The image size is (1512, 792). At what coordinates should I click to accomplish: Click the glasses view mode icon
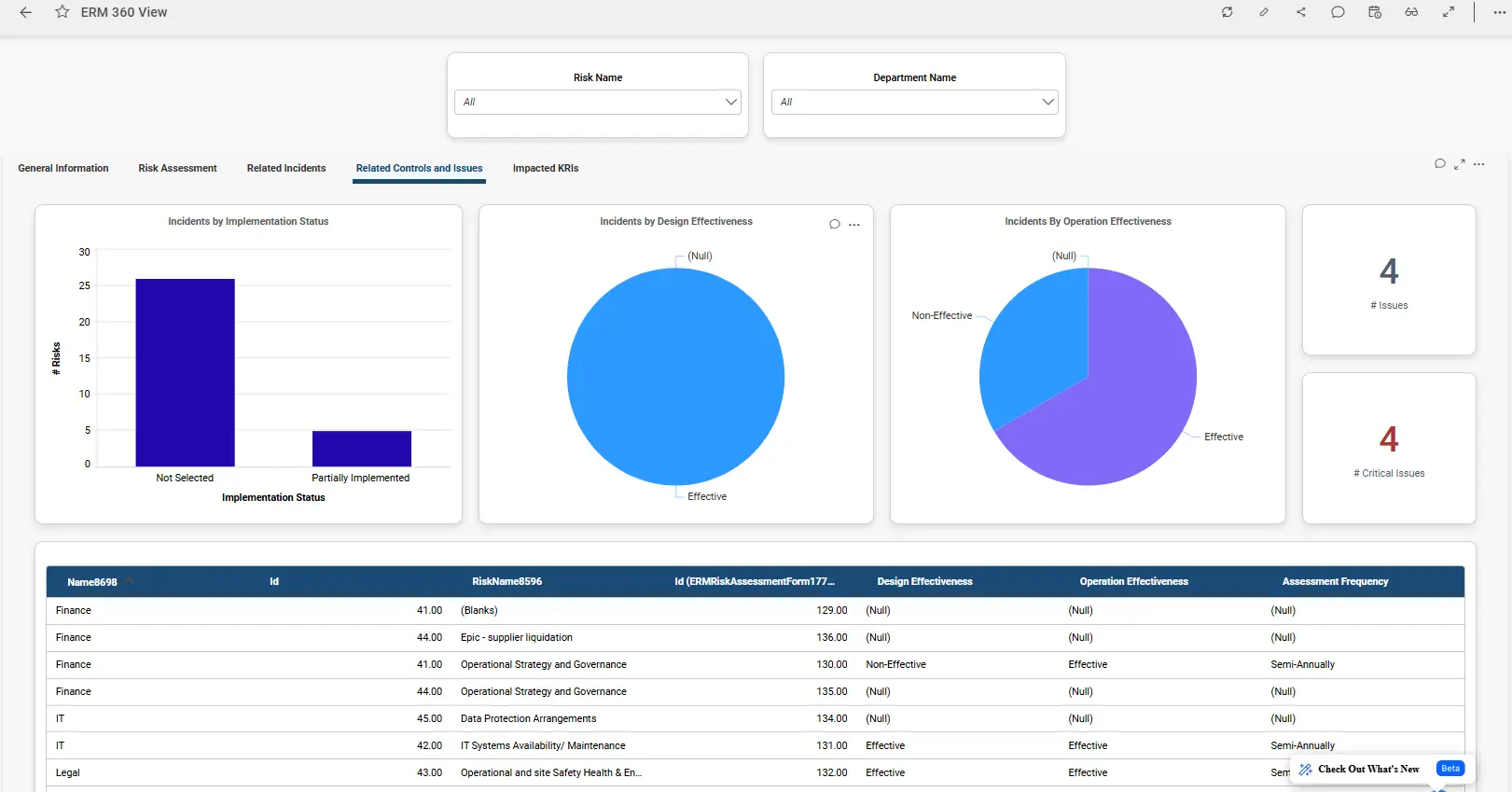[x=1411, y=12]
